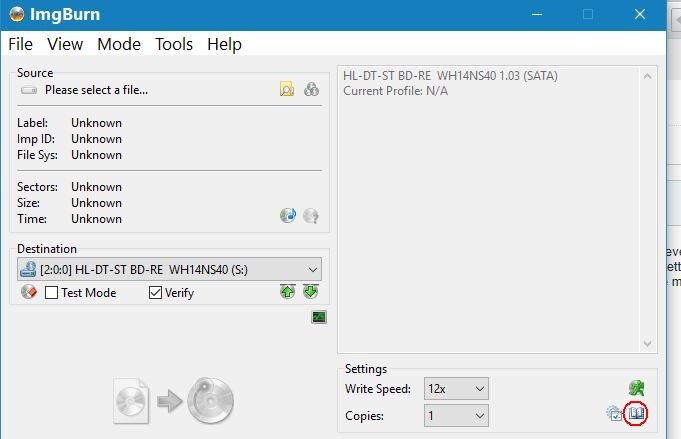This screenshot has height=439, width=681.
Task: Open automatic write speed settings icon
Action: pos(636,388)
